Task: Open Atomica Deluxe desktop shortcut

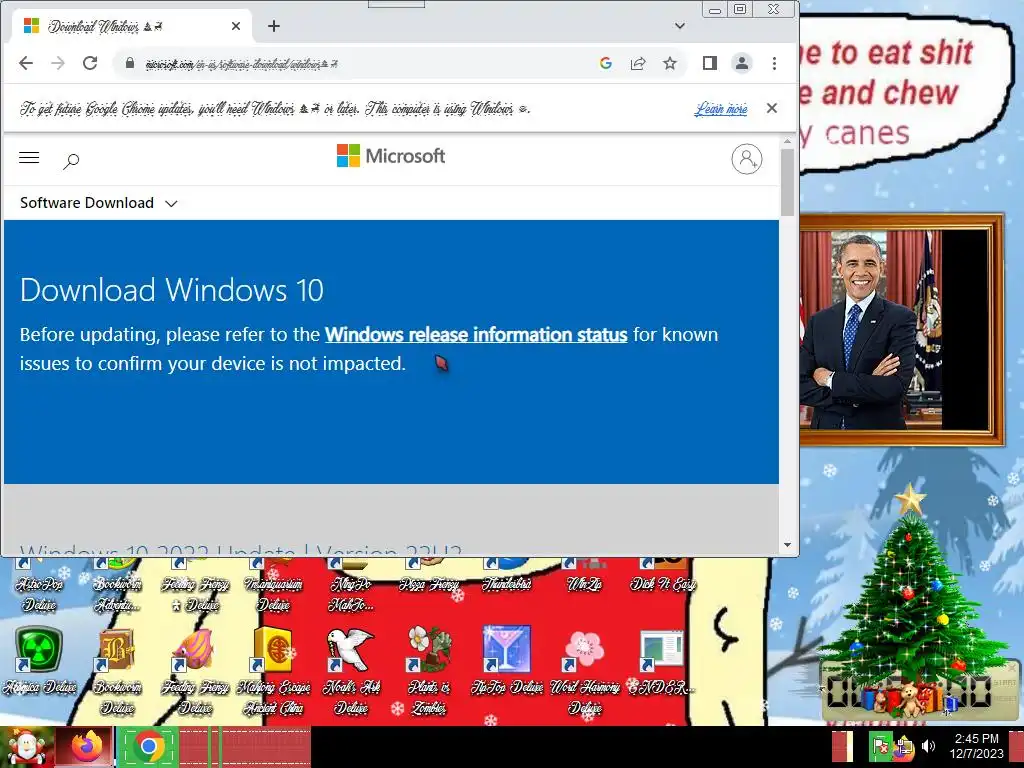Action: coord(39,660)
